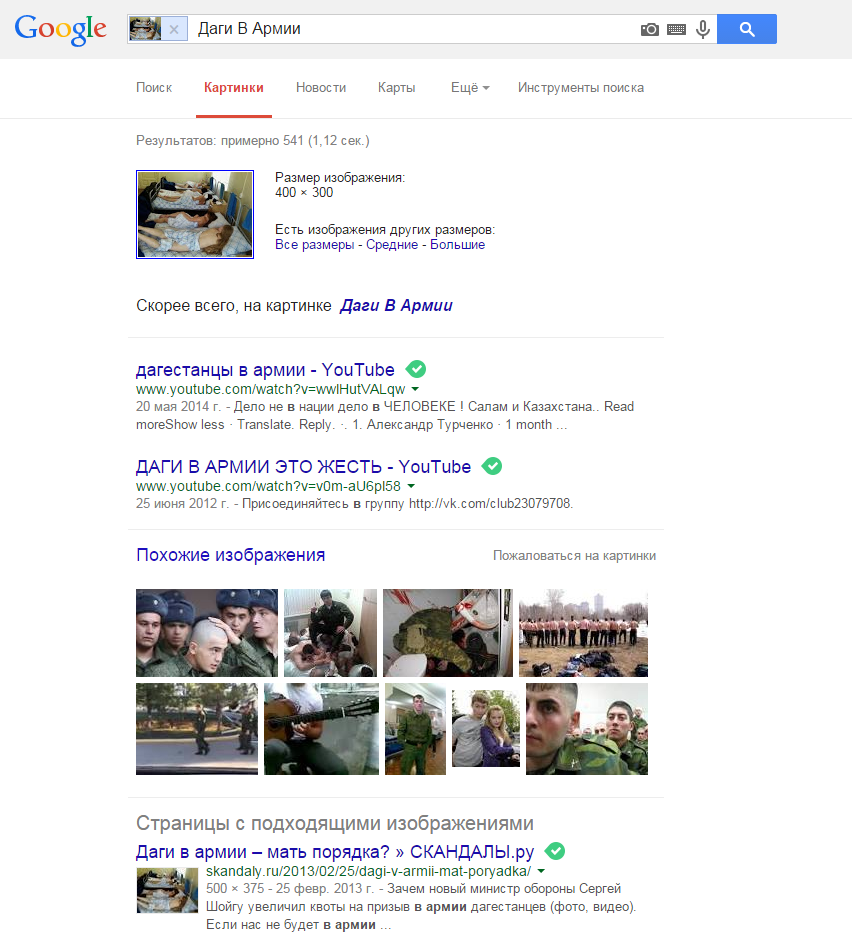This screenshot has height=941, width=852.
Task: Open the queried image thumbnail with beds
Action: [x=195, y=214]
